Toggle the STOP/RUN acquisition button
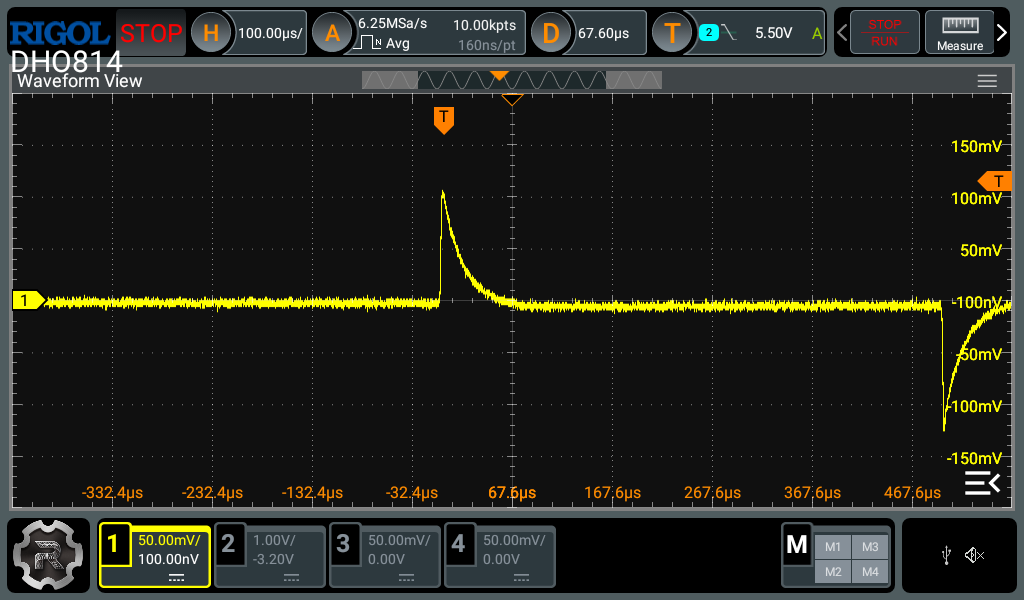1024x600 pixels. [883, 32]
